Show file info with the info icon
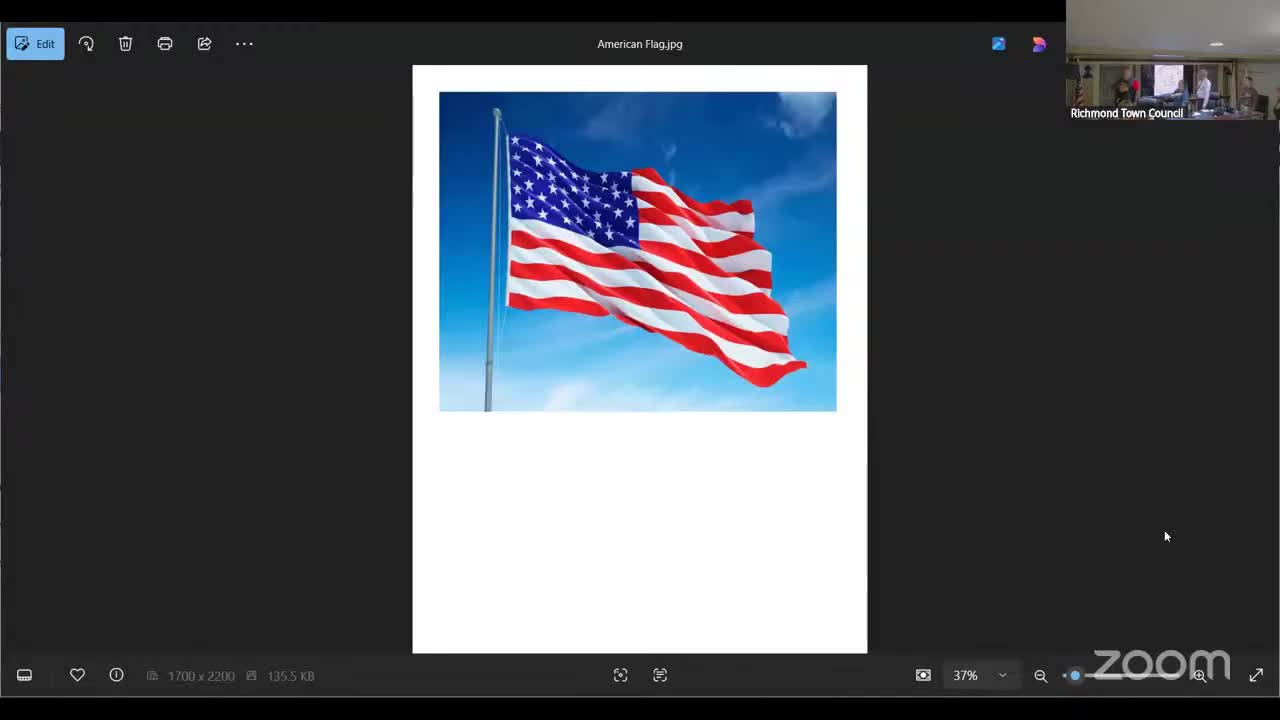 [x=116, y=676]
